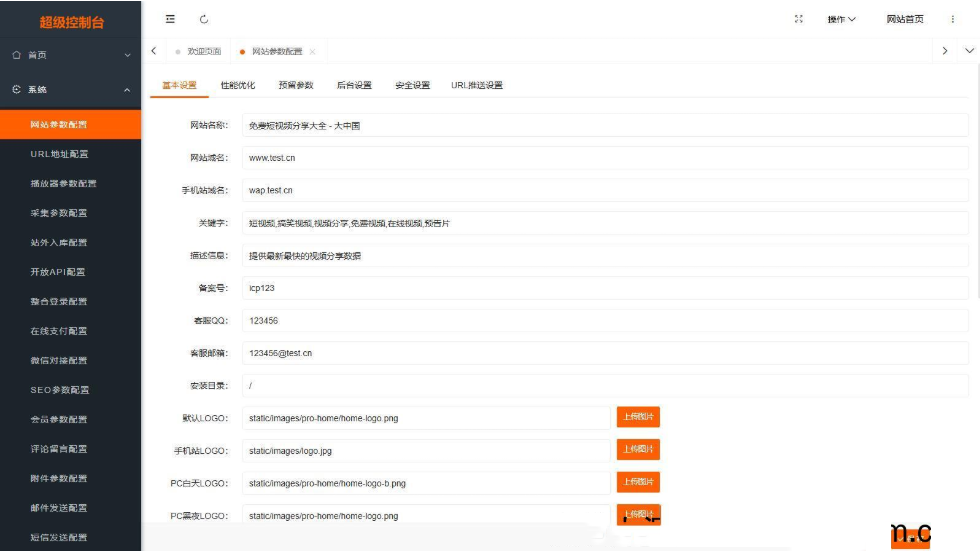The width and height of the screenshot is (980, 551).
Task: Show earlier tabs with the left arrow
Action: 154,51
